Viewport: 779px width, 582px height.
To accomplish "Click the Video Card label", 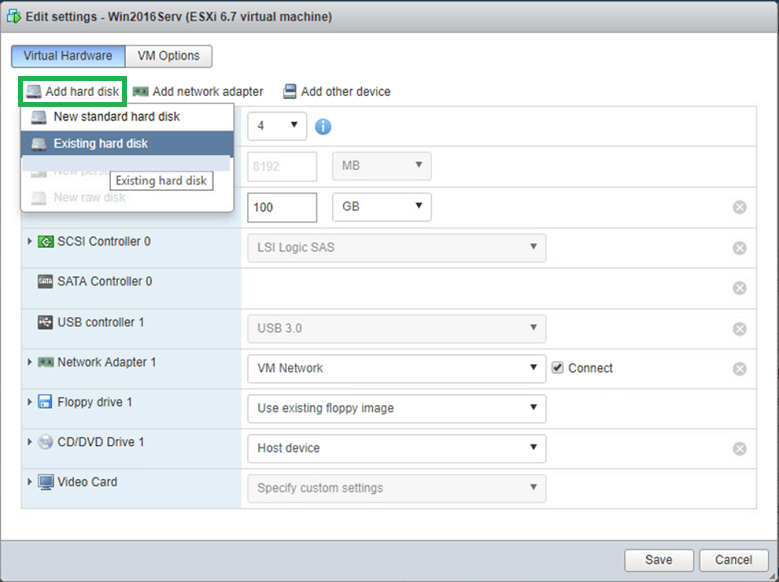I will [x=87, y=482].
